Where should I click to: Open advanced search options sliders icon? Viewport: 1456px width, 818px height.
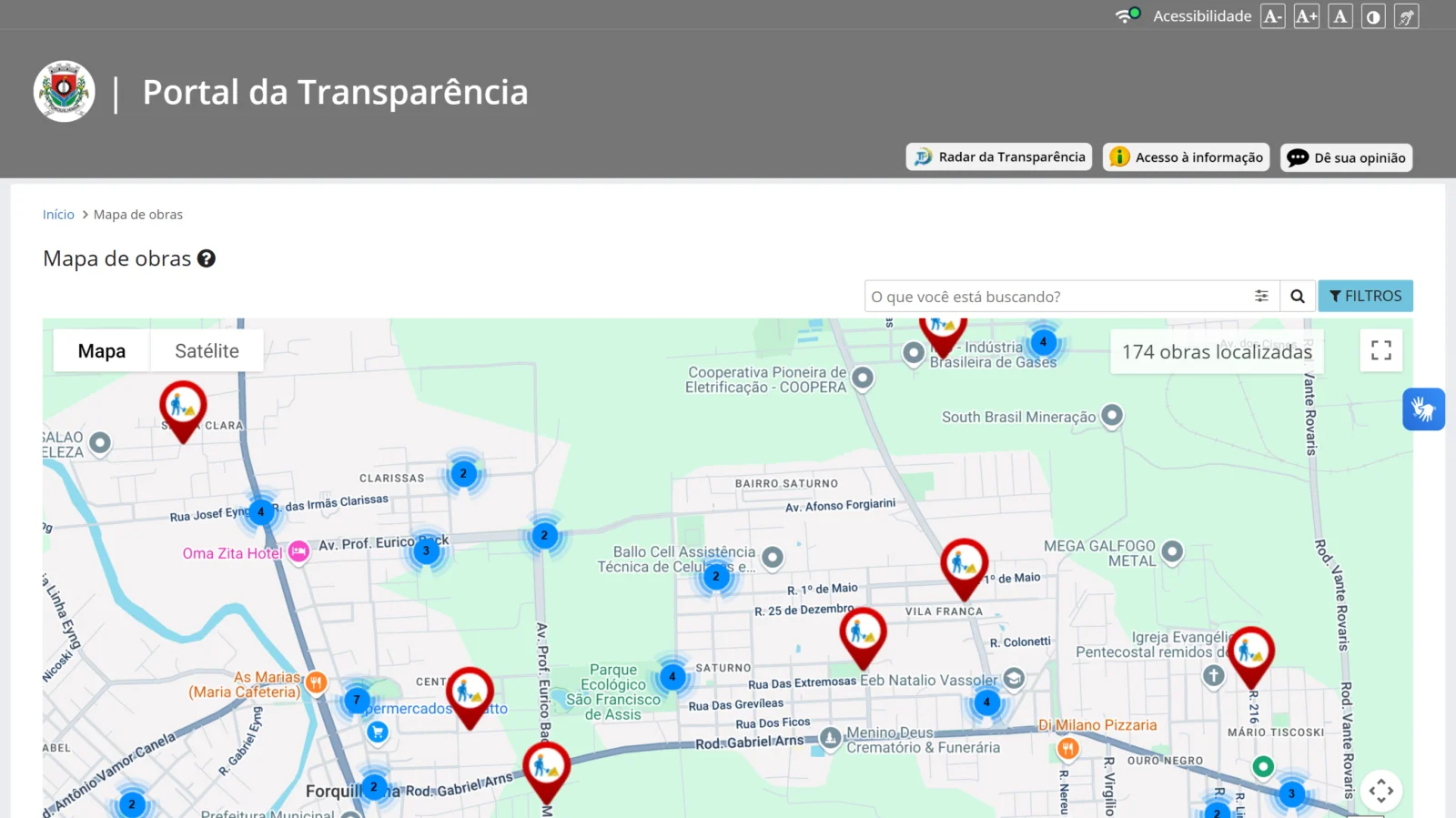coord(1261,297)
